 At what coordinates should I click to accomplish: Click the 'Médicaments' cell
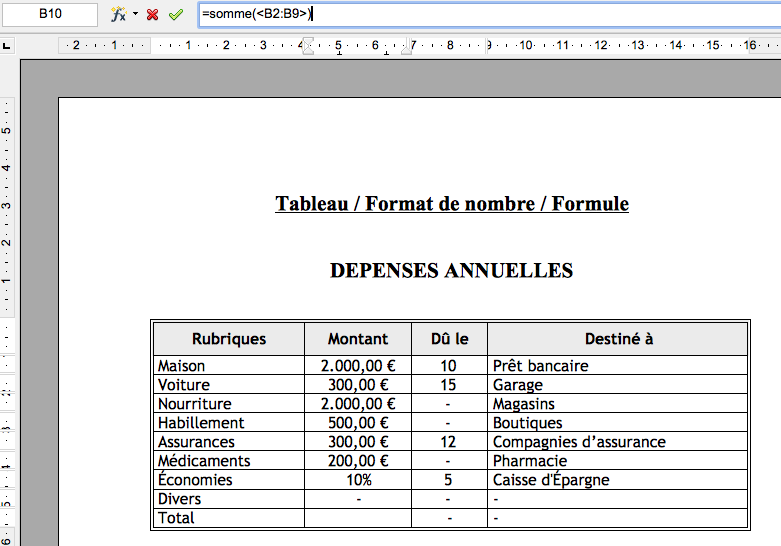[x=229, y=460]
